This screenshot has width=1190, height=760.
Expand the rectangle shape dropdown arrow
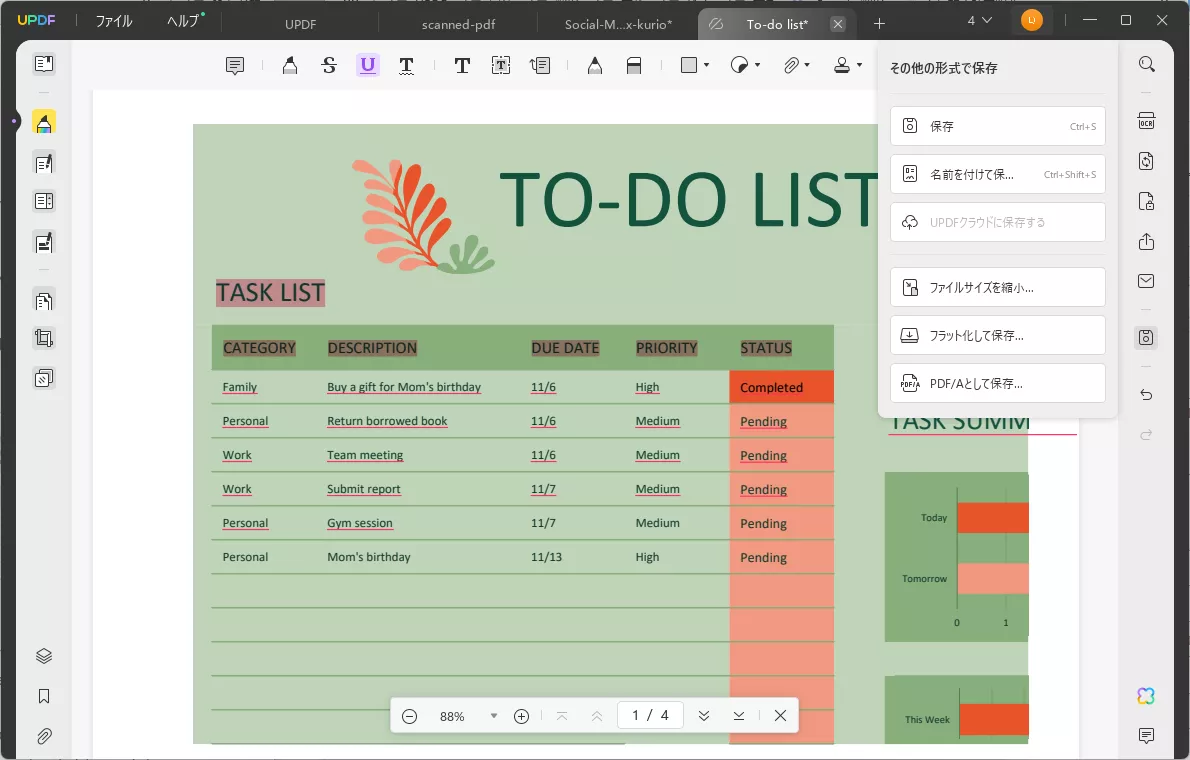[707, 66]
